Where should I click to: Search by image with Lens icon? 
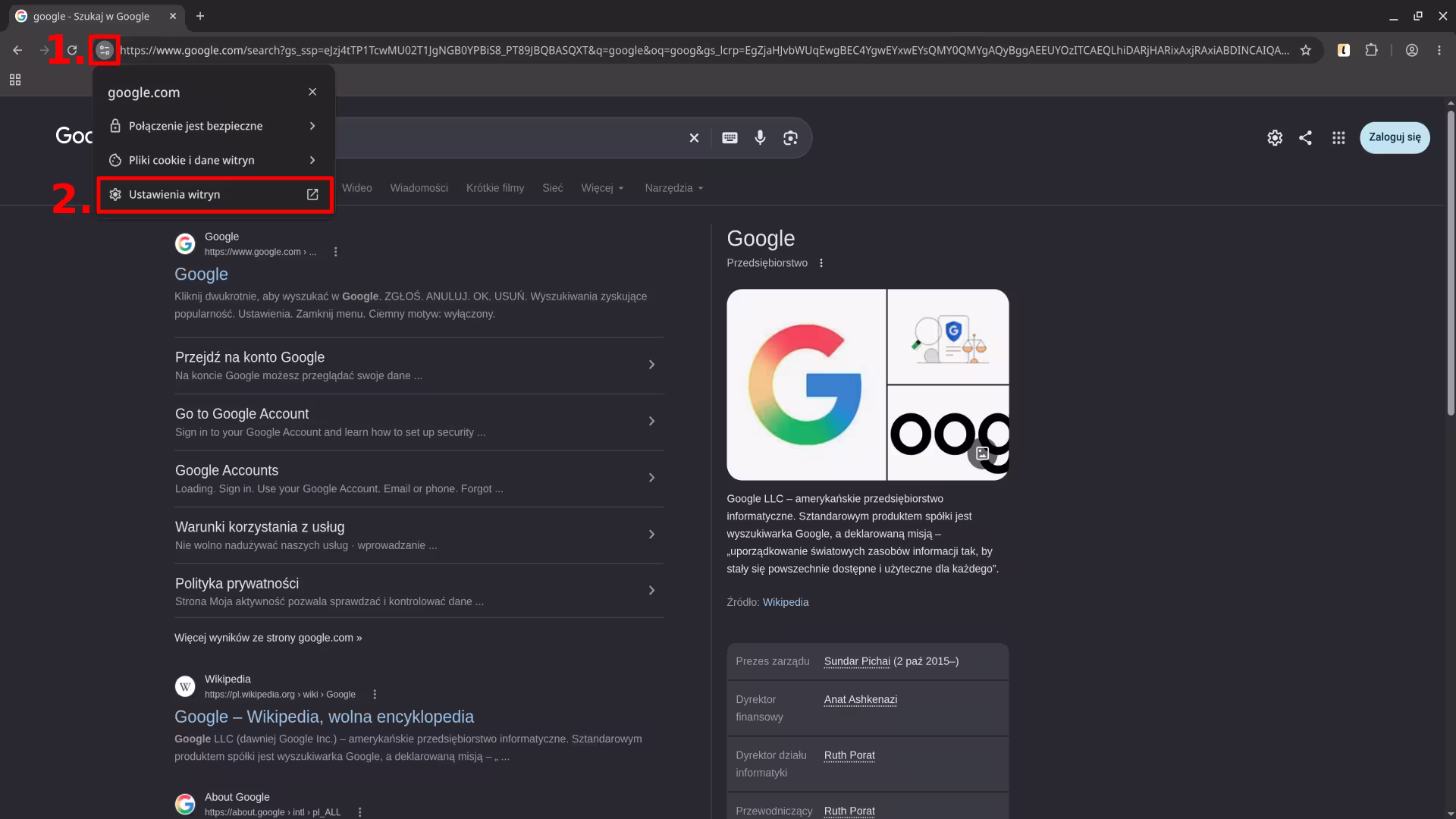point(790,138)
